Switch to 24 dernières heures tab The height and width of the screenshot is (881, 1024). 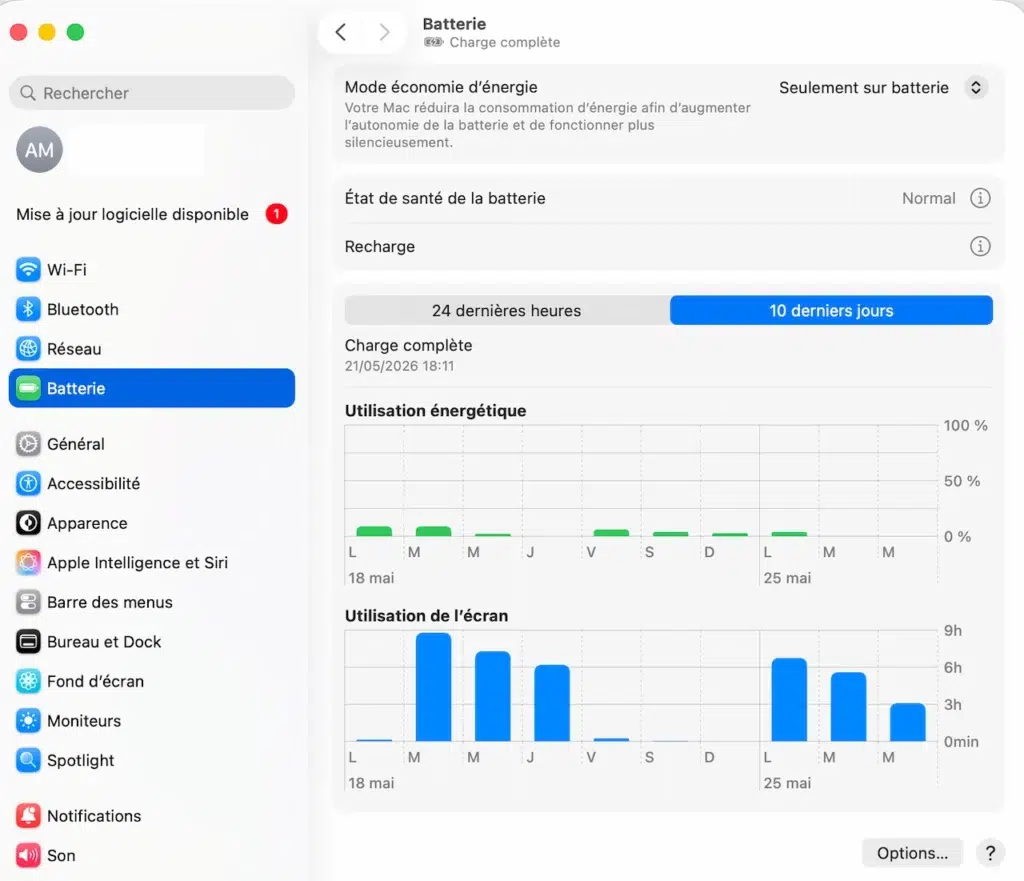[x=507, y=310]
